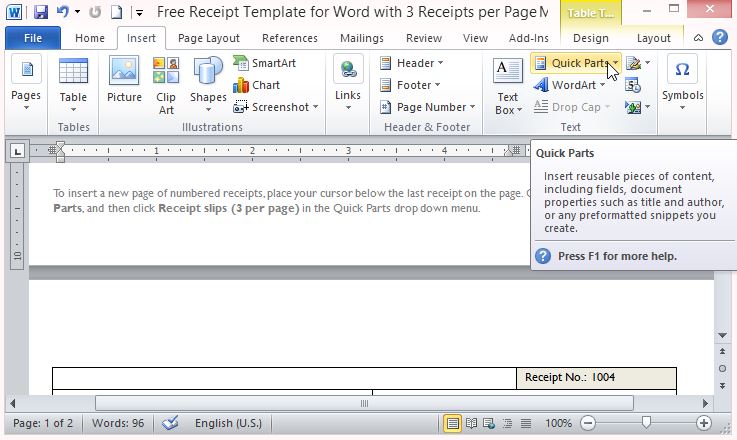This screenshot has height=440, width=737.
Task: Switch to Web Layout view
Action: pos(489,424)
